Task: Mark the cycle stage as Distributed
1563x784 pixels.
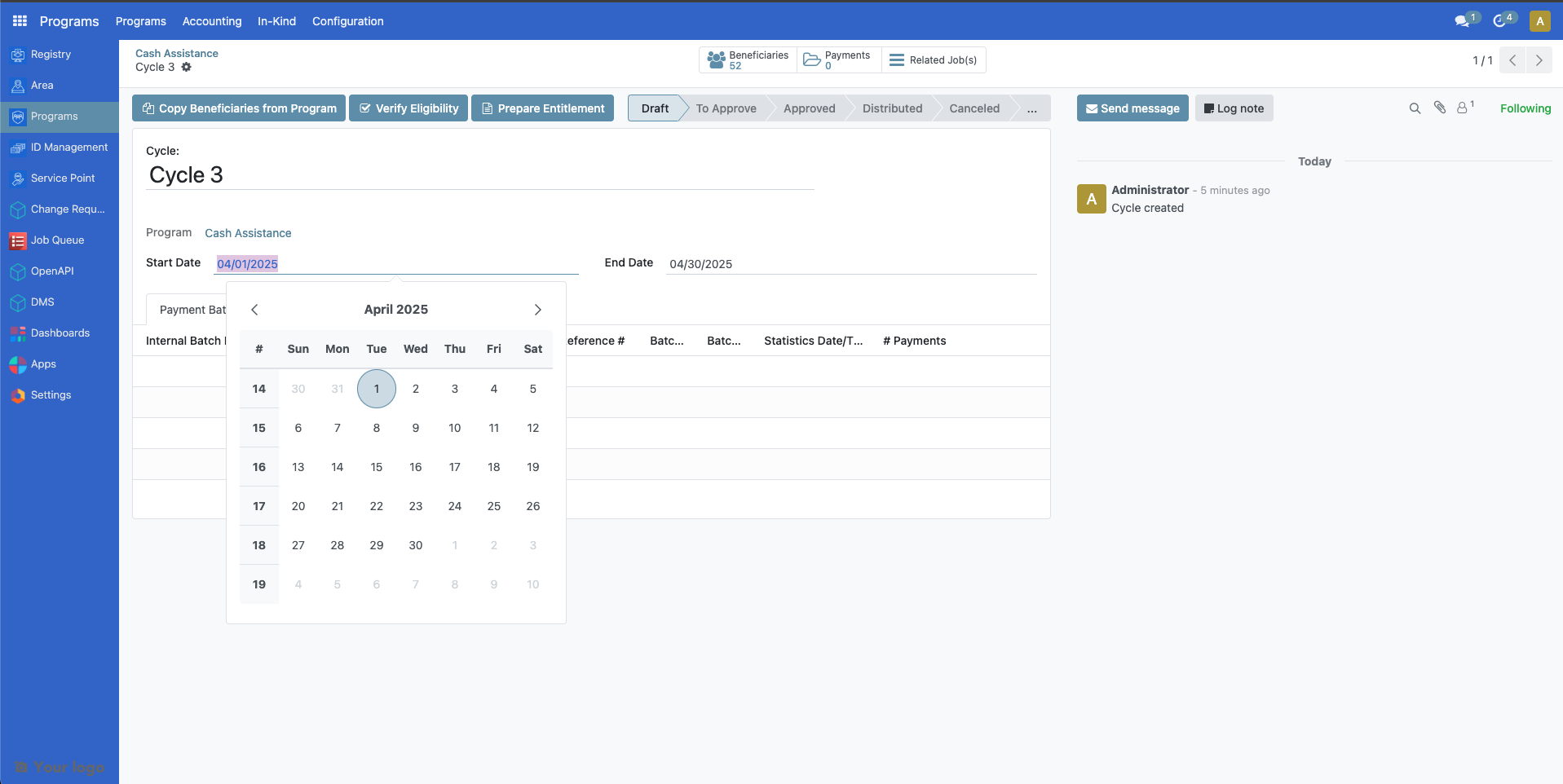Action: coord(891,108)
